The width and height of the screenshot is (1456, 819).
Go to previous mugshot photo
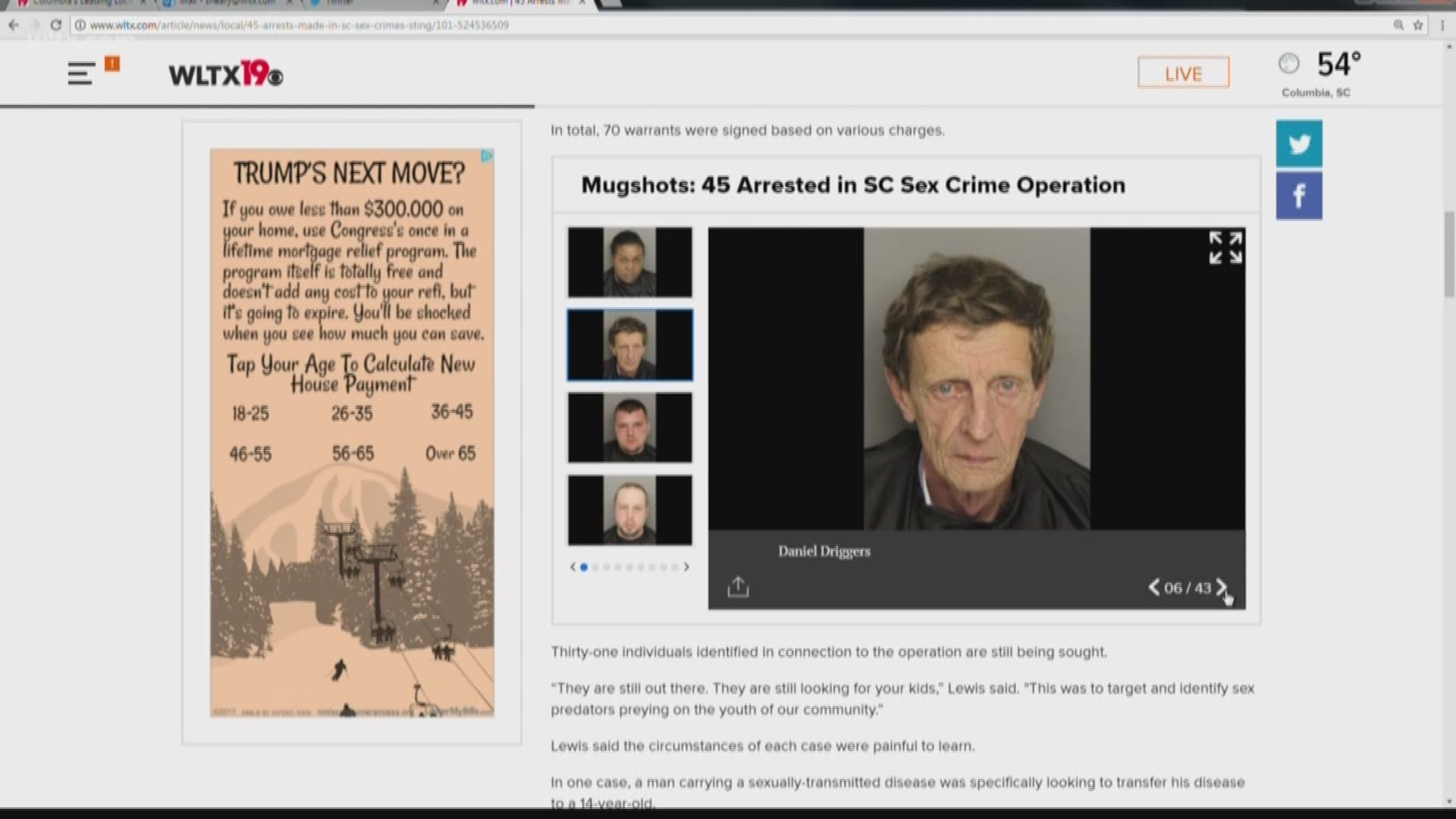[x=1153, y=588]
